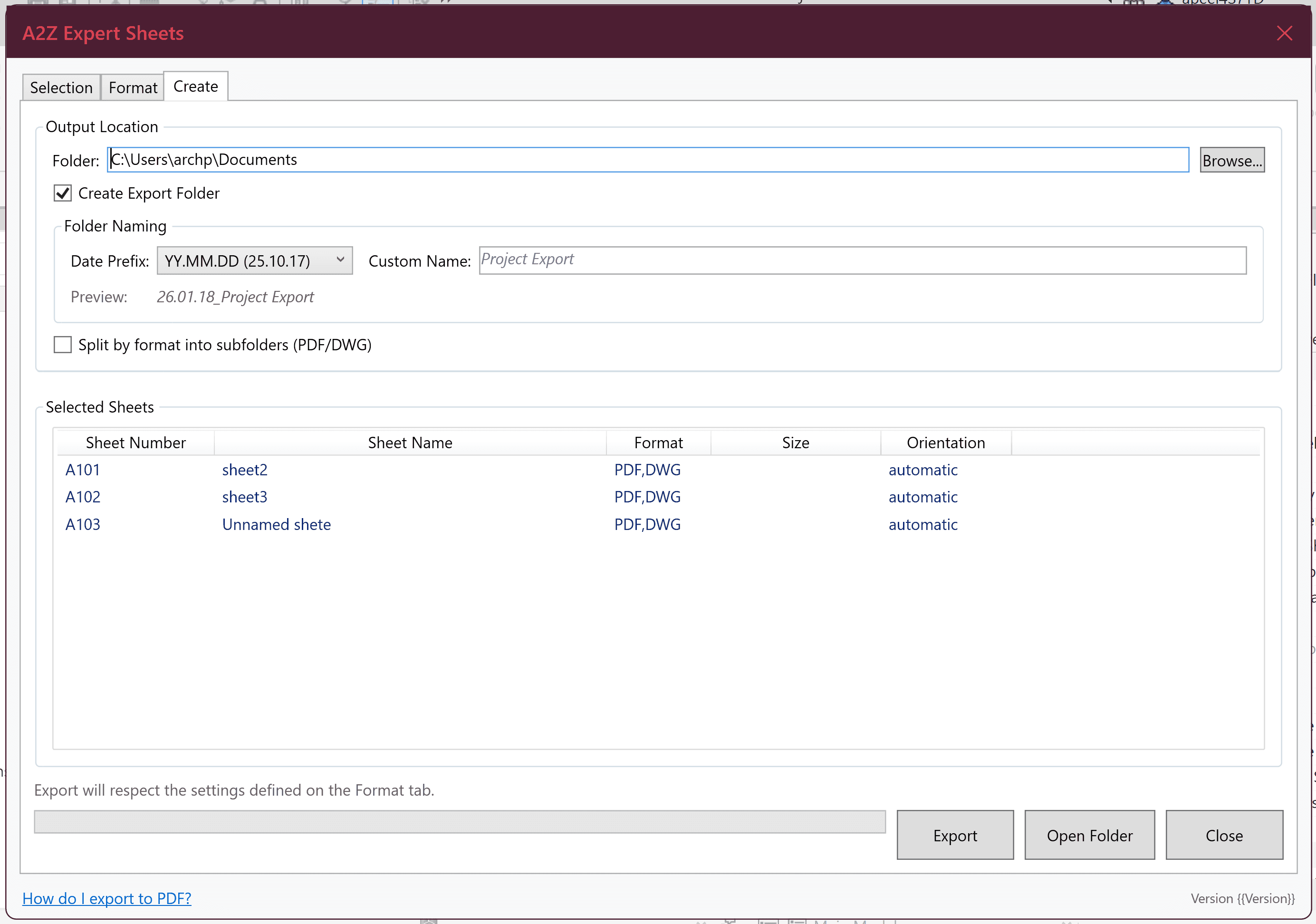The height and width of the screenshot is (924, 1316).
Task: Click the Open Folder button
Action: [x=1089, y=835]
